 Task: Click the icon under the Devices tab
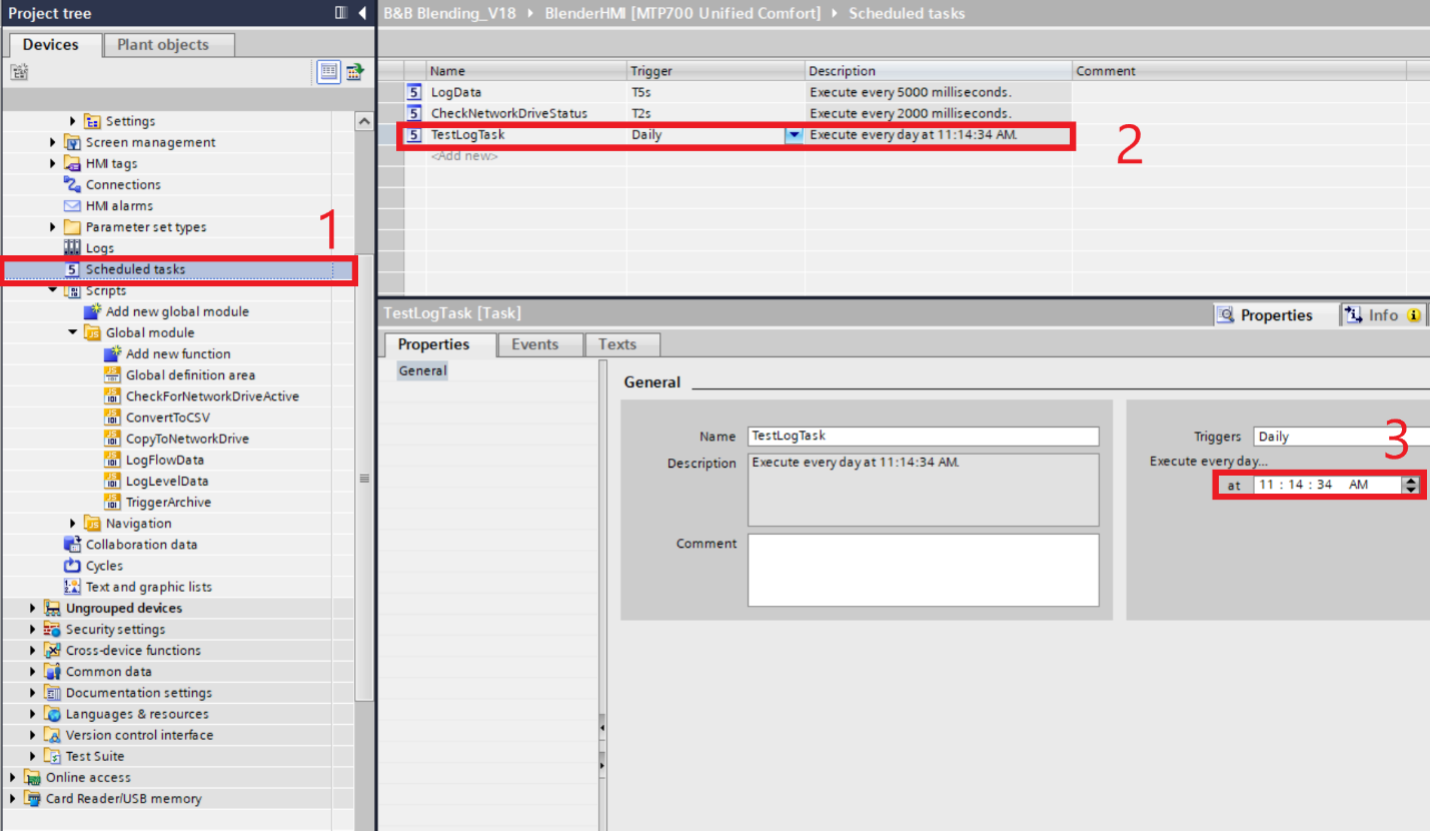(20, 72)
